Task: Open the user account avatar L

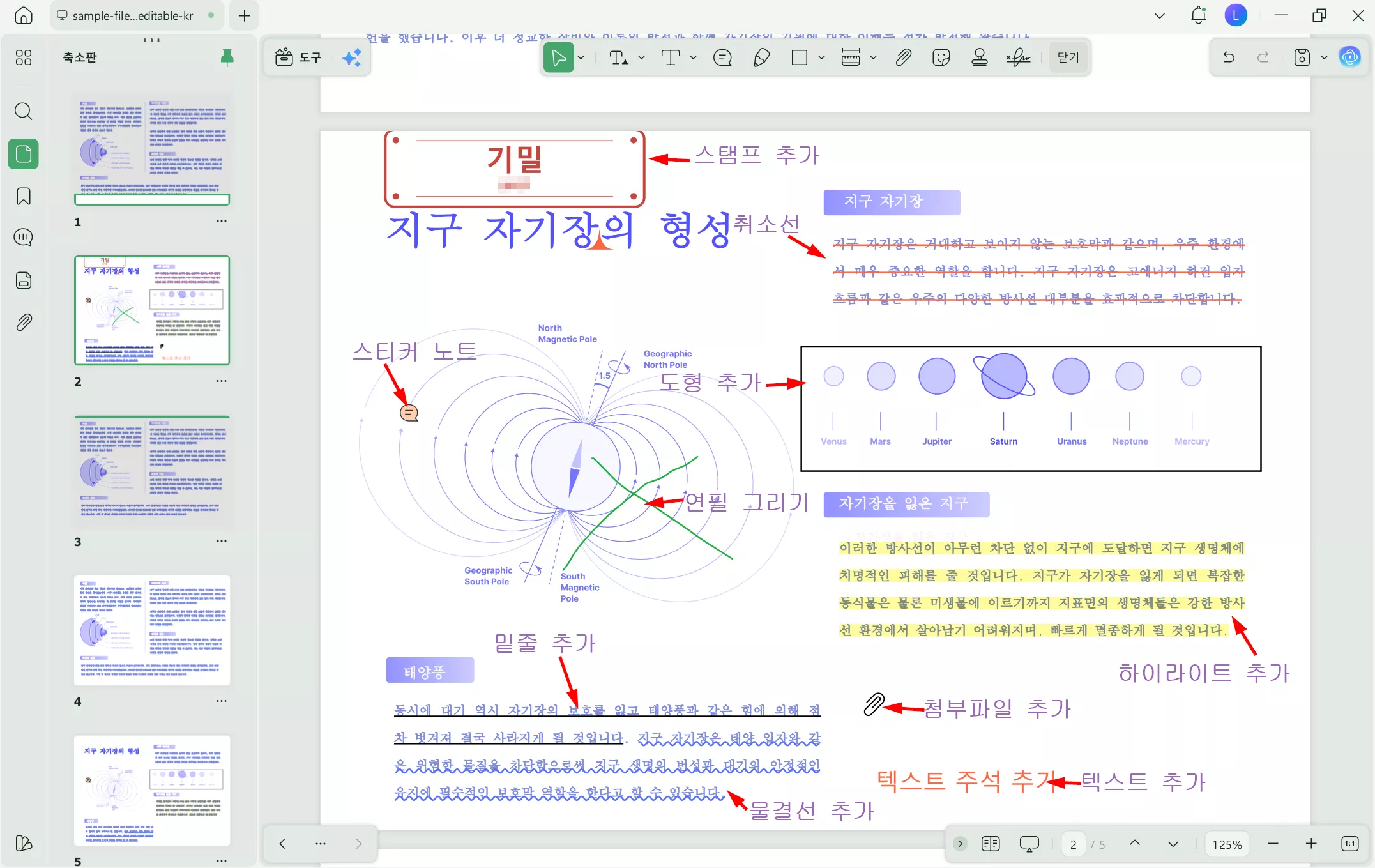Action: 1236,15
